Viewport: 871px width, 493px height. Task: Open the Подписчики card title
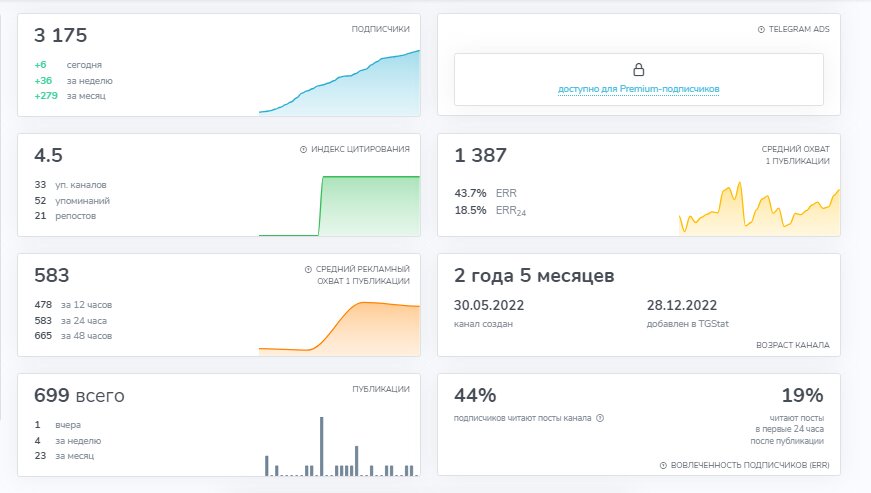[x=380, y=30]
